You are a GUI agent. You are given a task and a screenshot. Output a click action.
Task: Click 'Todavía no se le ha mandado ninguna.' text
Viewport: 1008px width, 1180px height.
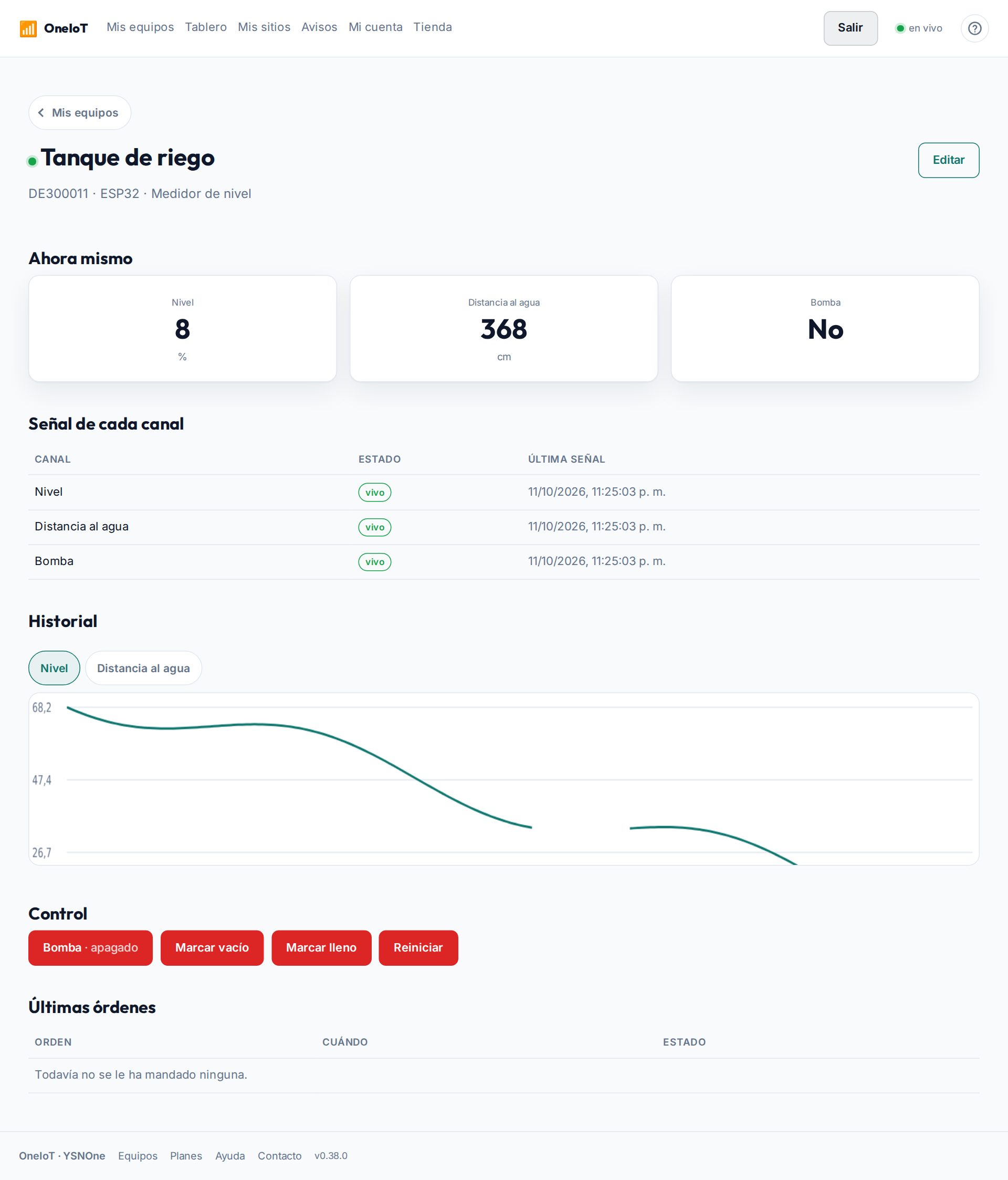(141, 1074)
